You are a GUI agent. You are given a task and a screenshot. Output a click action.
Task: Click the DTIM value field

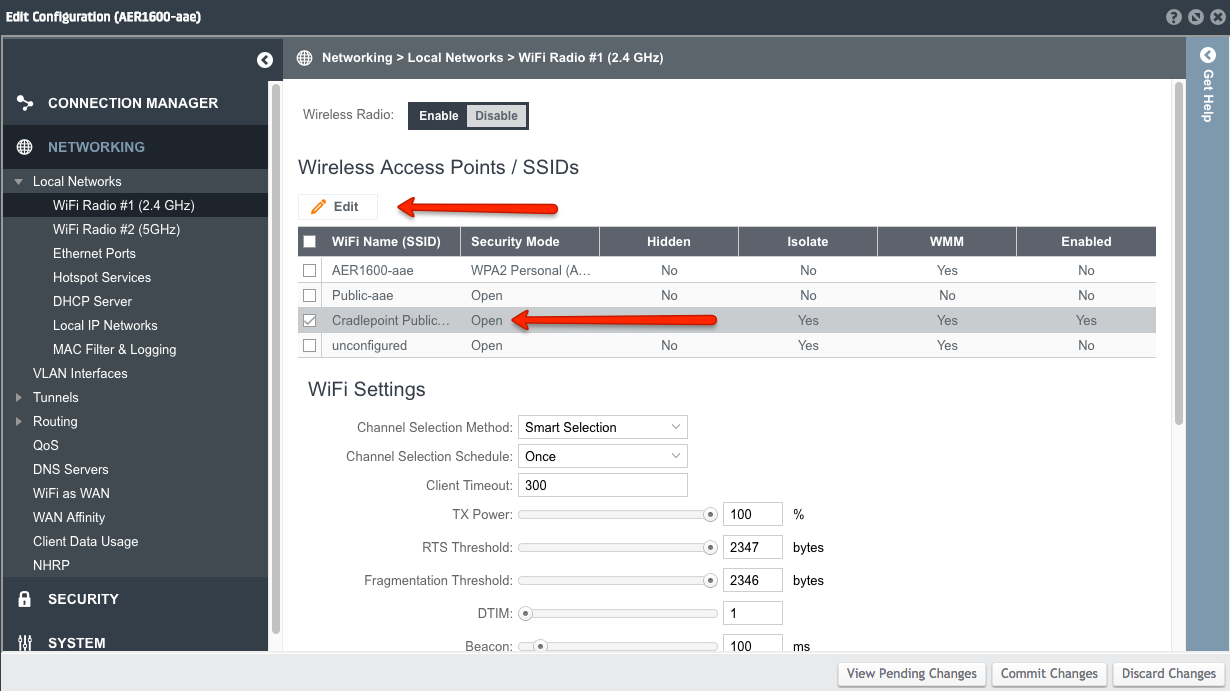[x=752, y=613]
